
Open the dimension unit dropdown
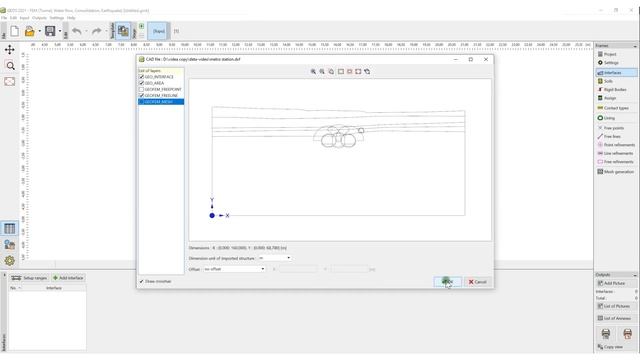[x=275, y=258]
